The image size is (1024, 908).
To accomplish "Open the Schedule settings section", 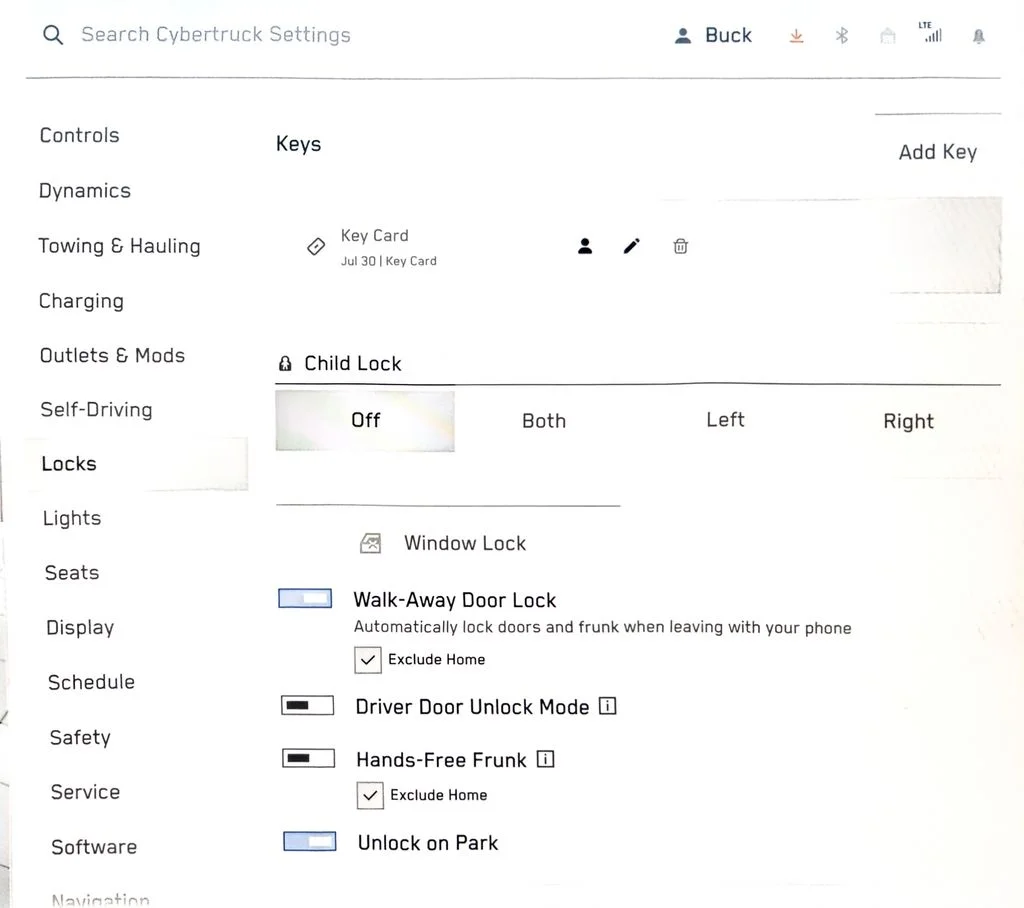I will pyautogui.click(x=91, y=682).
